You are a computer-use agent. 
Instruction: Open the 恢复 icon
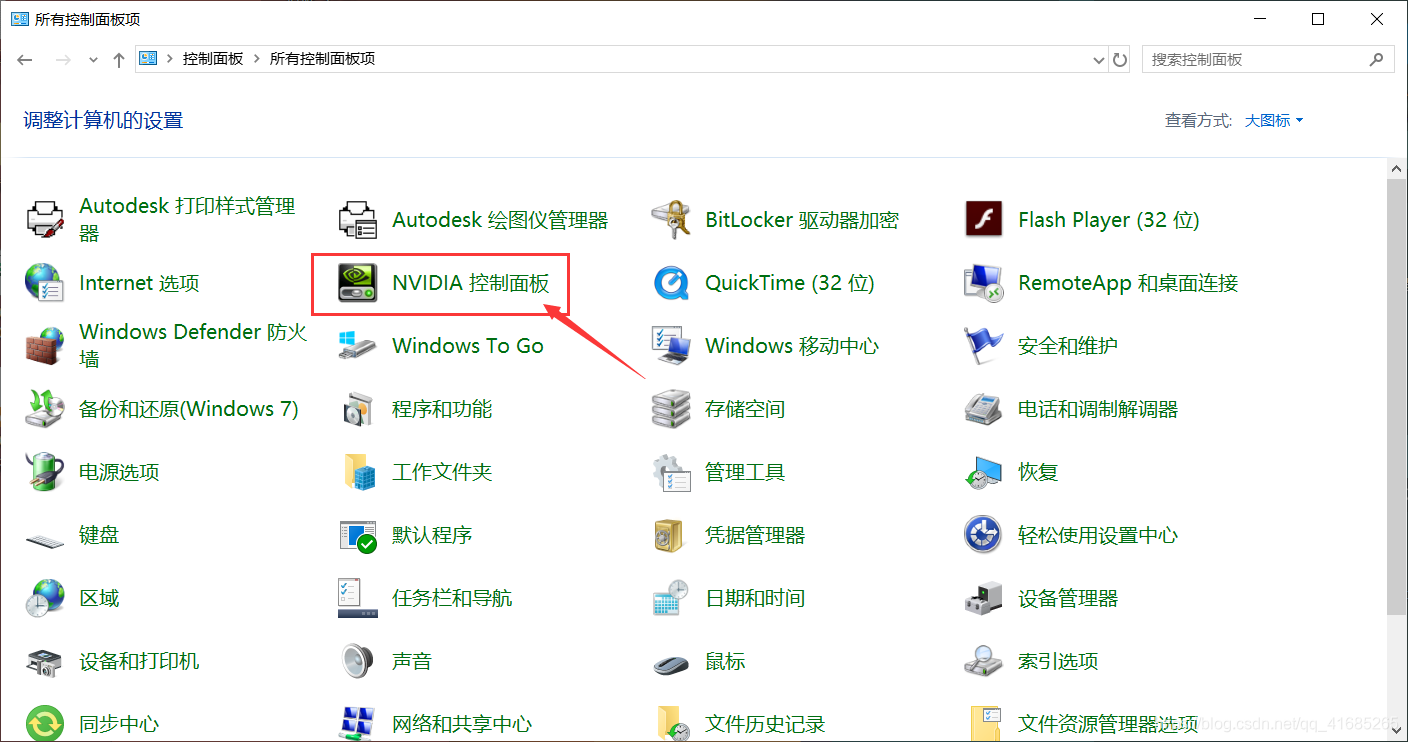[x=983, y=472]
